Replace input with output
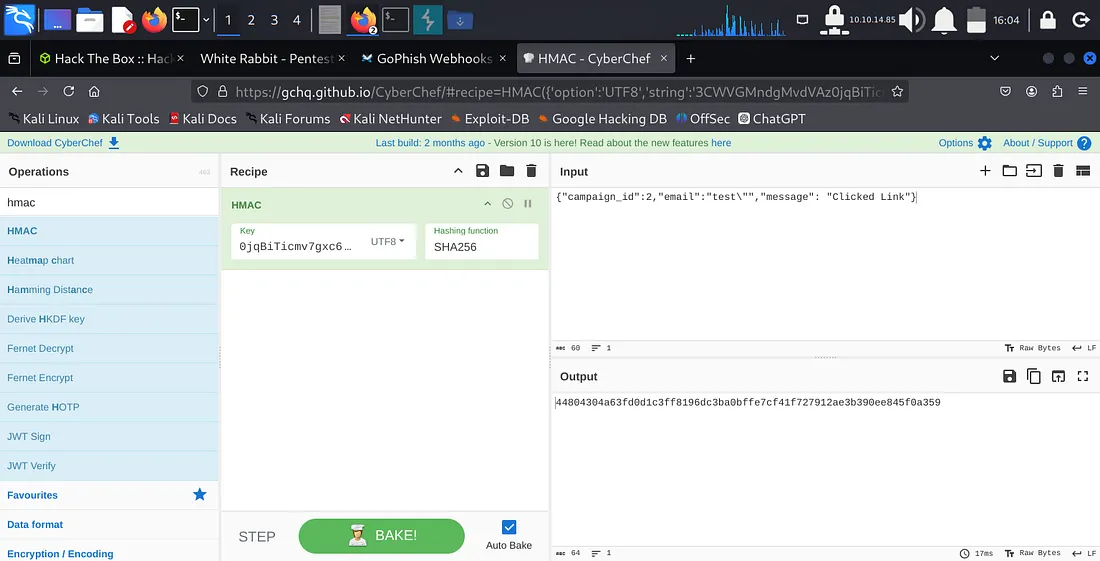Viewport: 1100px width, 561px height. pos(1058,377)
